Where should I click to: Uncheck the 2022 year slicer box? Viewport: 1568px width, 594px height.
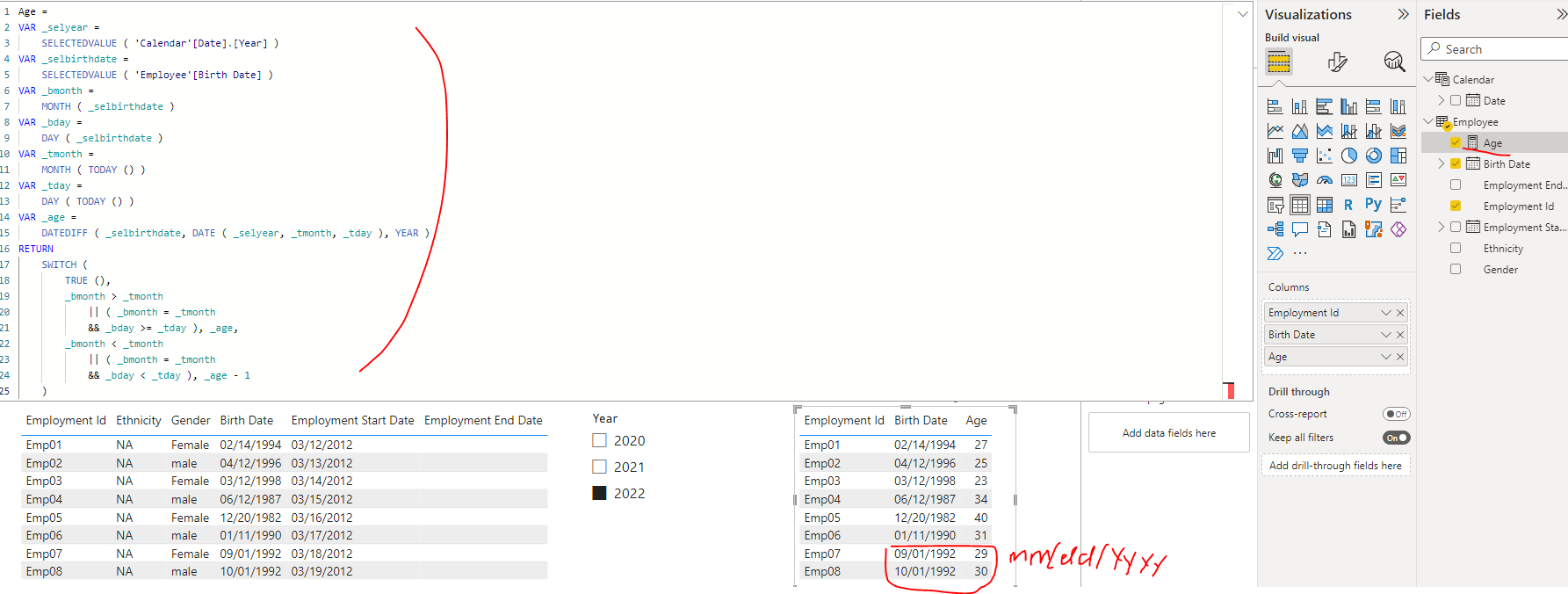(599, 493)
